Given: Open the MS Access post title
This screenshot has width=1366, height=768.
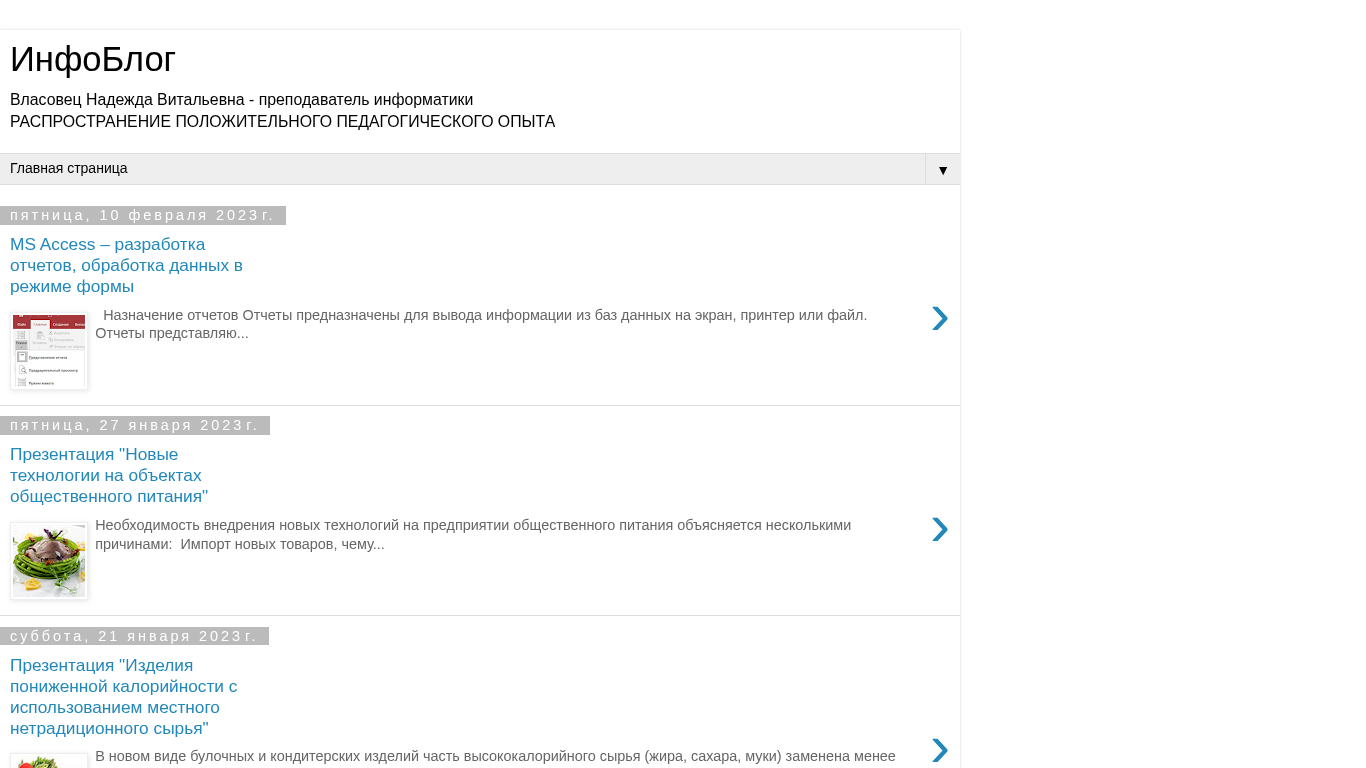Looking at the screenshot, I should click(126, 265).
